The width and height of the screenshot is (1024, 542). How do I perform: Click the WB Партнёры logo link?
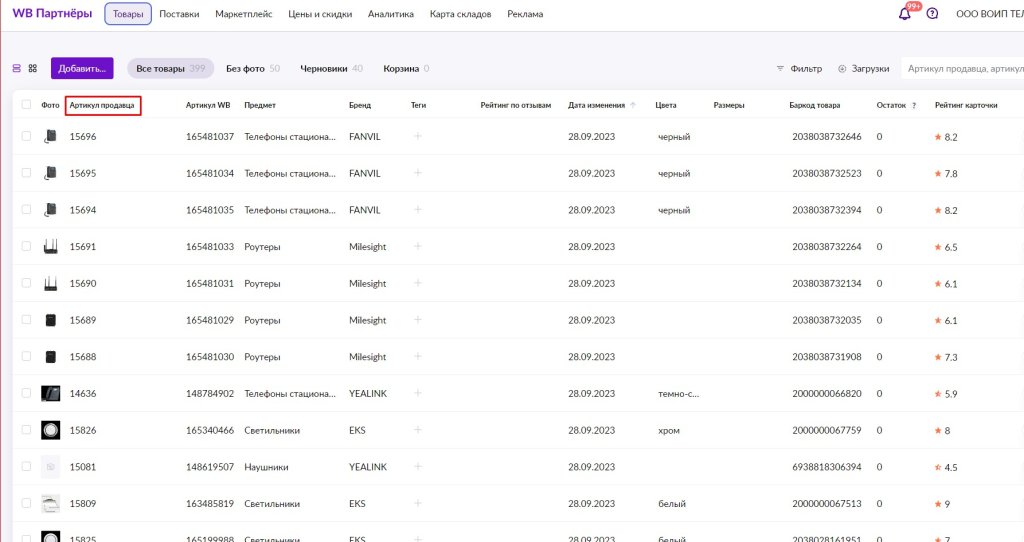pos(52,14)
